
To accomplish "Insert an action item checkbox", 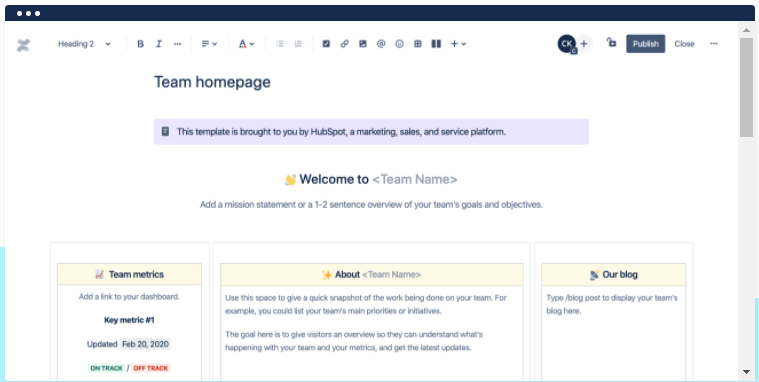I will 326,44.
